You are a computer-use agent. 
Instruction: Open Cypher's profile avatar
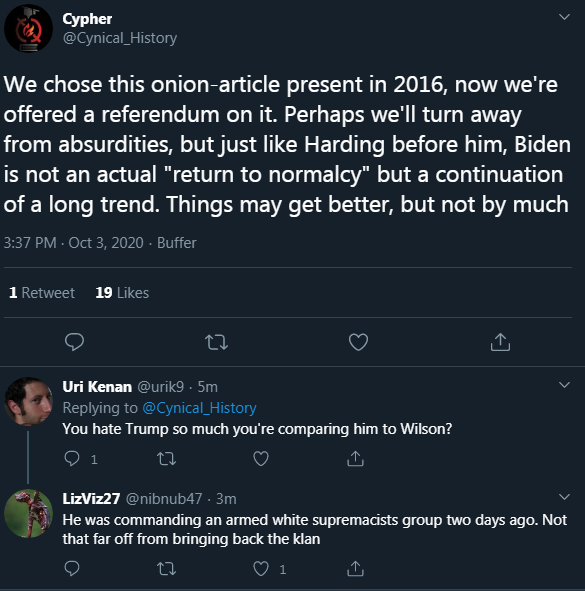(x=28, y=28)
